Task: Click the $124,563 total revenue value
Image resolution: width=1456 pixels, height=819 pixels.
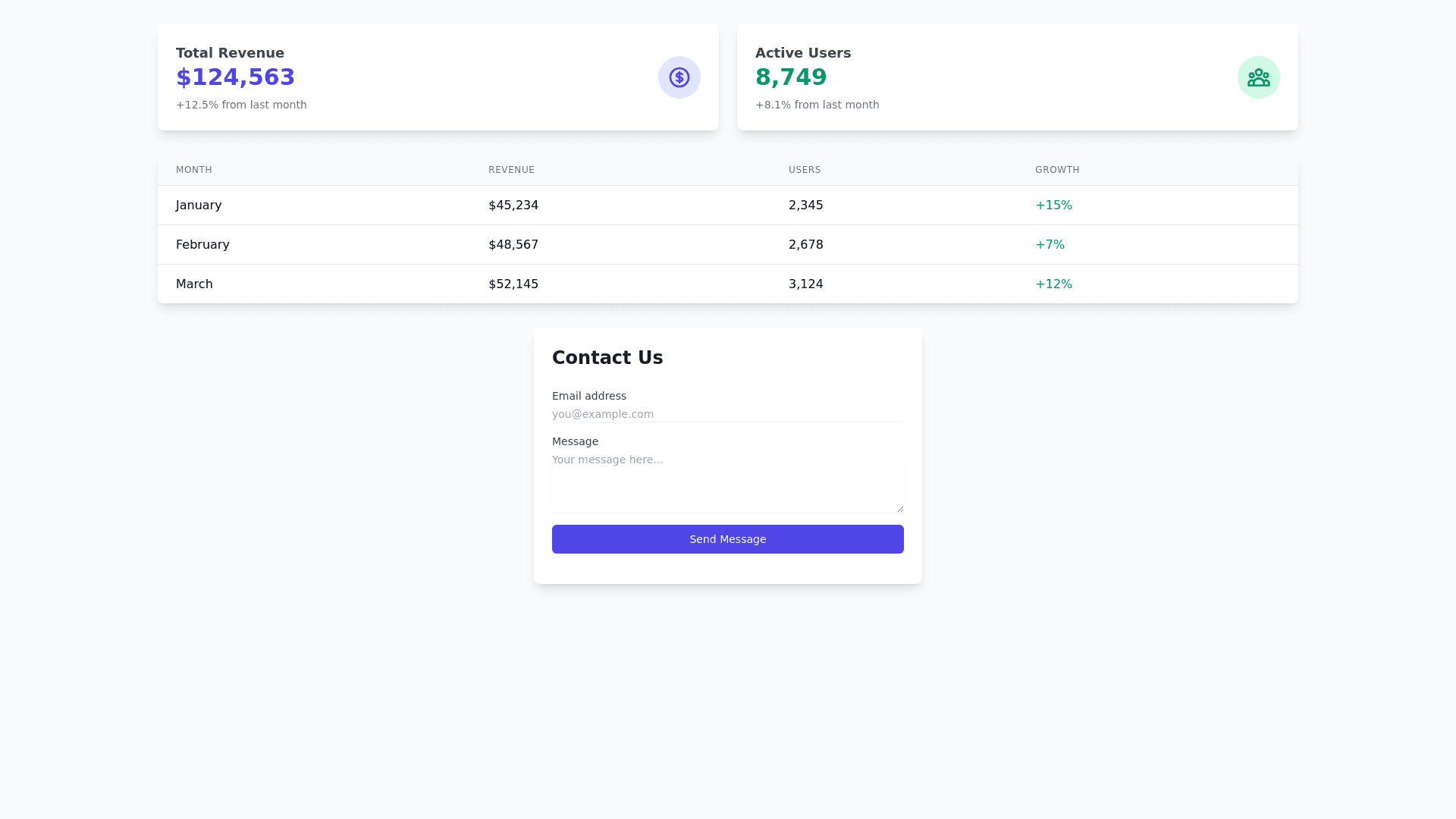Action: [235, 77]
